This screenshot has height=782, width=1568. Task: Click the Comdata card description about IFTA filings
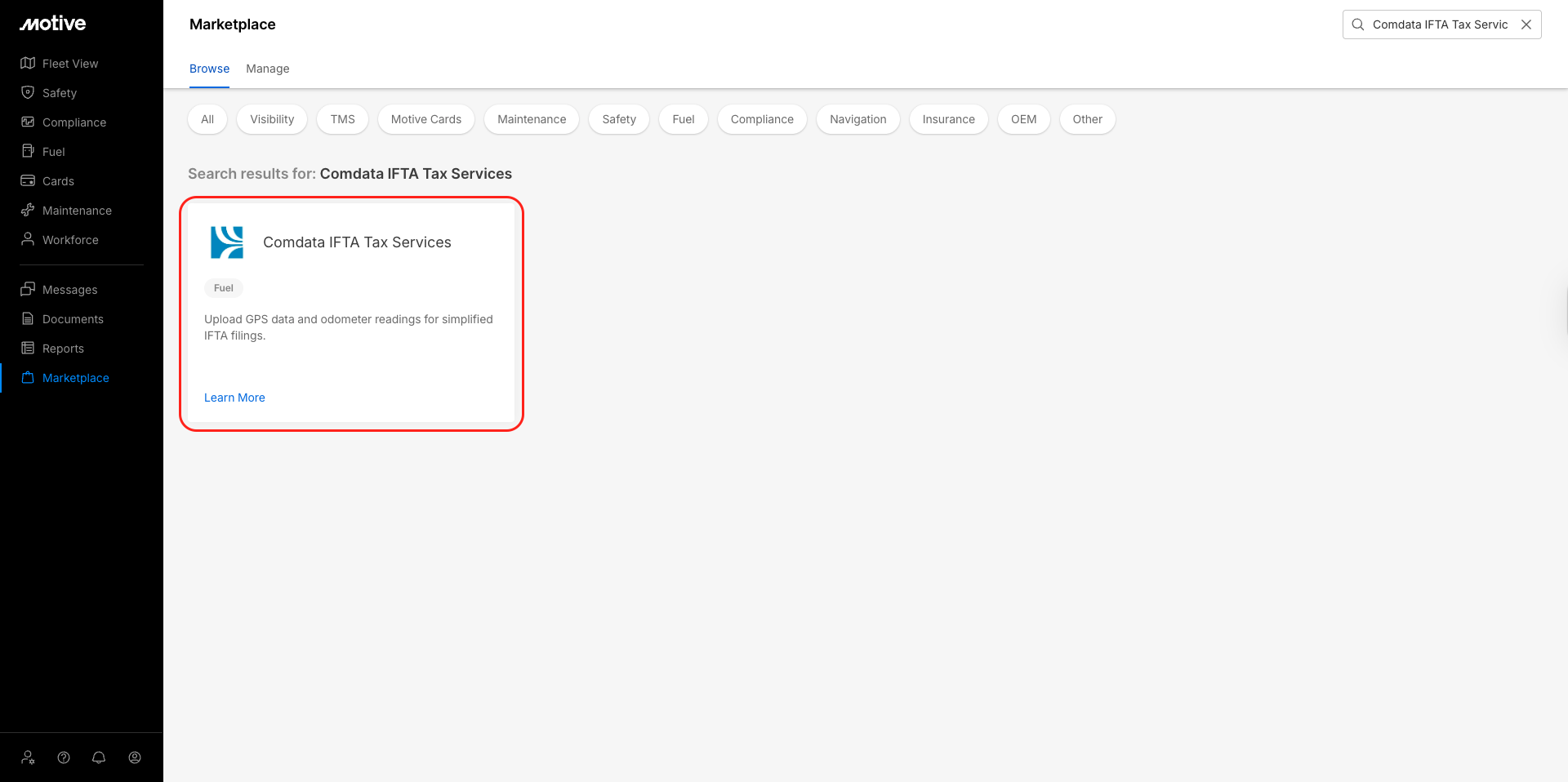pos(349,327)
